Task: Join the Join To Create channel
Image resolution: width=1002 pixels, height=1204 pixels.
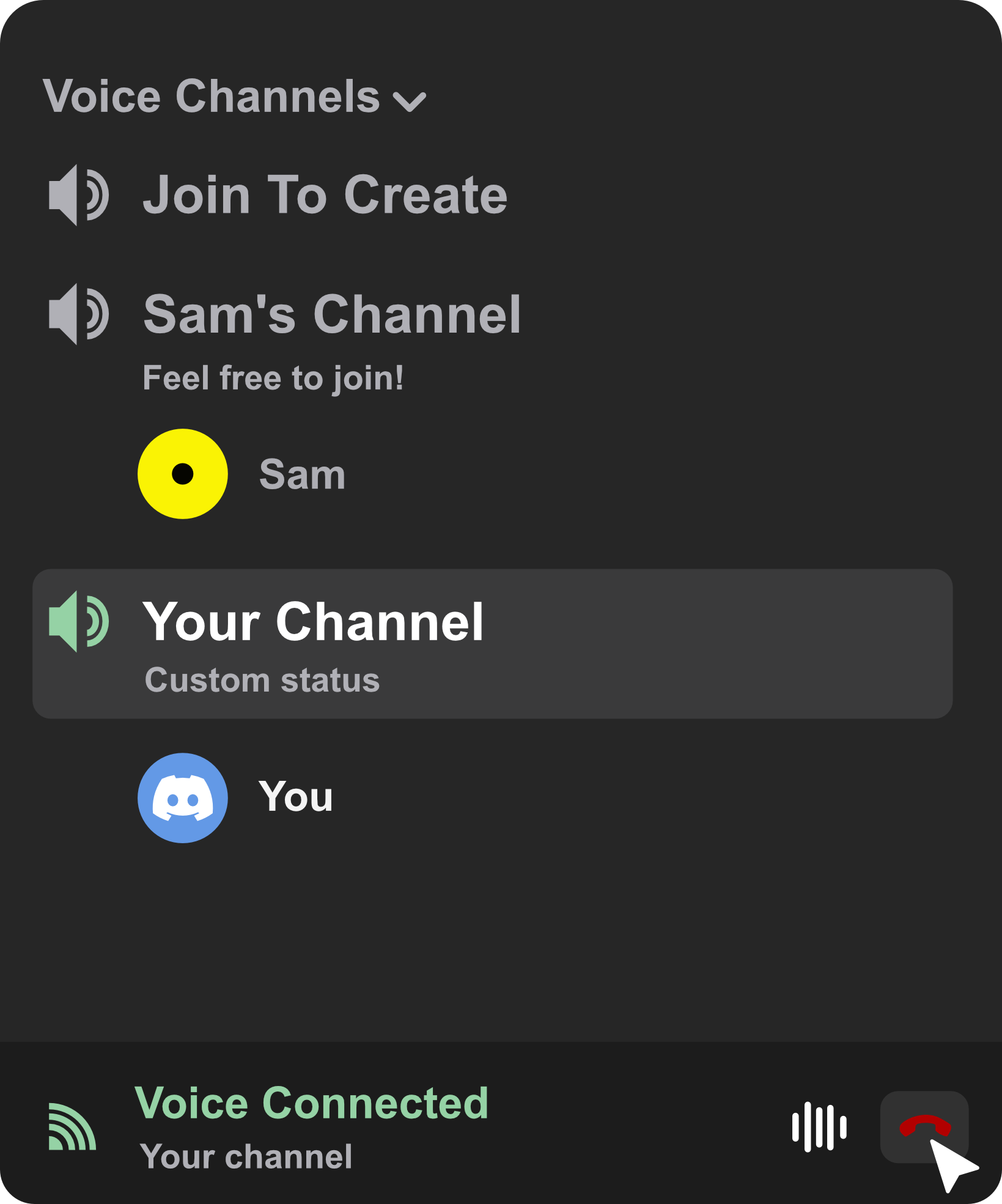Action: [325, 195]
